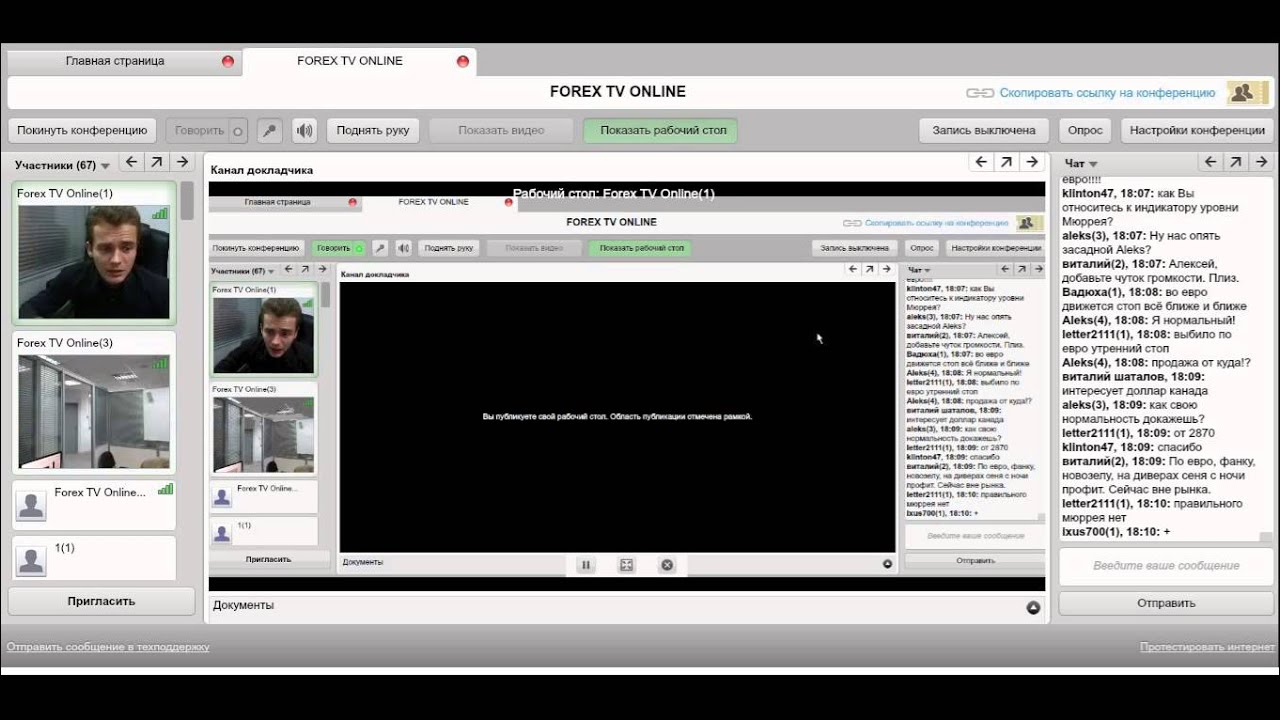Click the chain-link icon beside copy link
Screen dimensions: 1280x720
point(980,93)
